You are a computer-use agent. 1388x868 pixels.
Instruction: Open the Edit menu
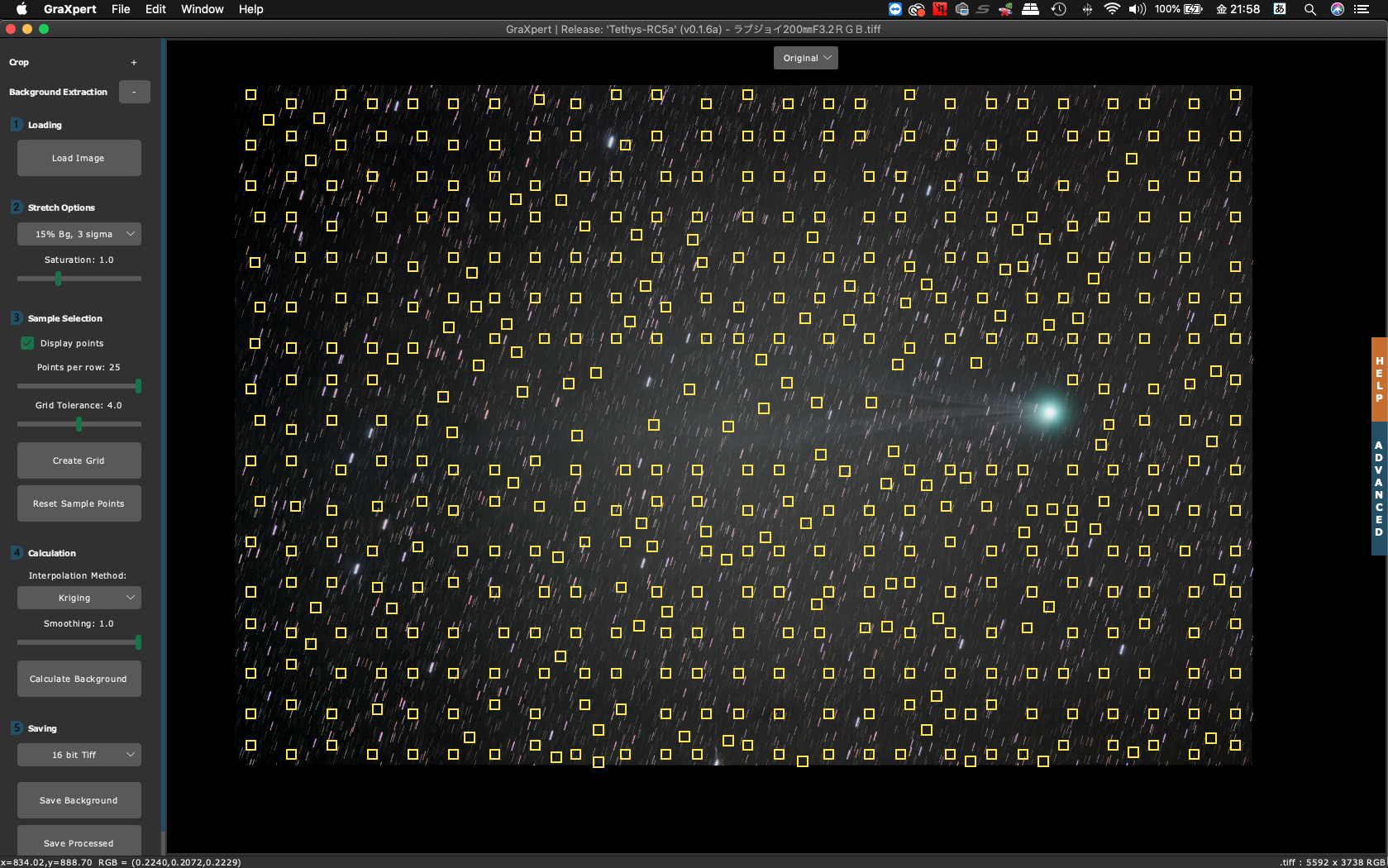pyautogui.click(x=155, y=9)
